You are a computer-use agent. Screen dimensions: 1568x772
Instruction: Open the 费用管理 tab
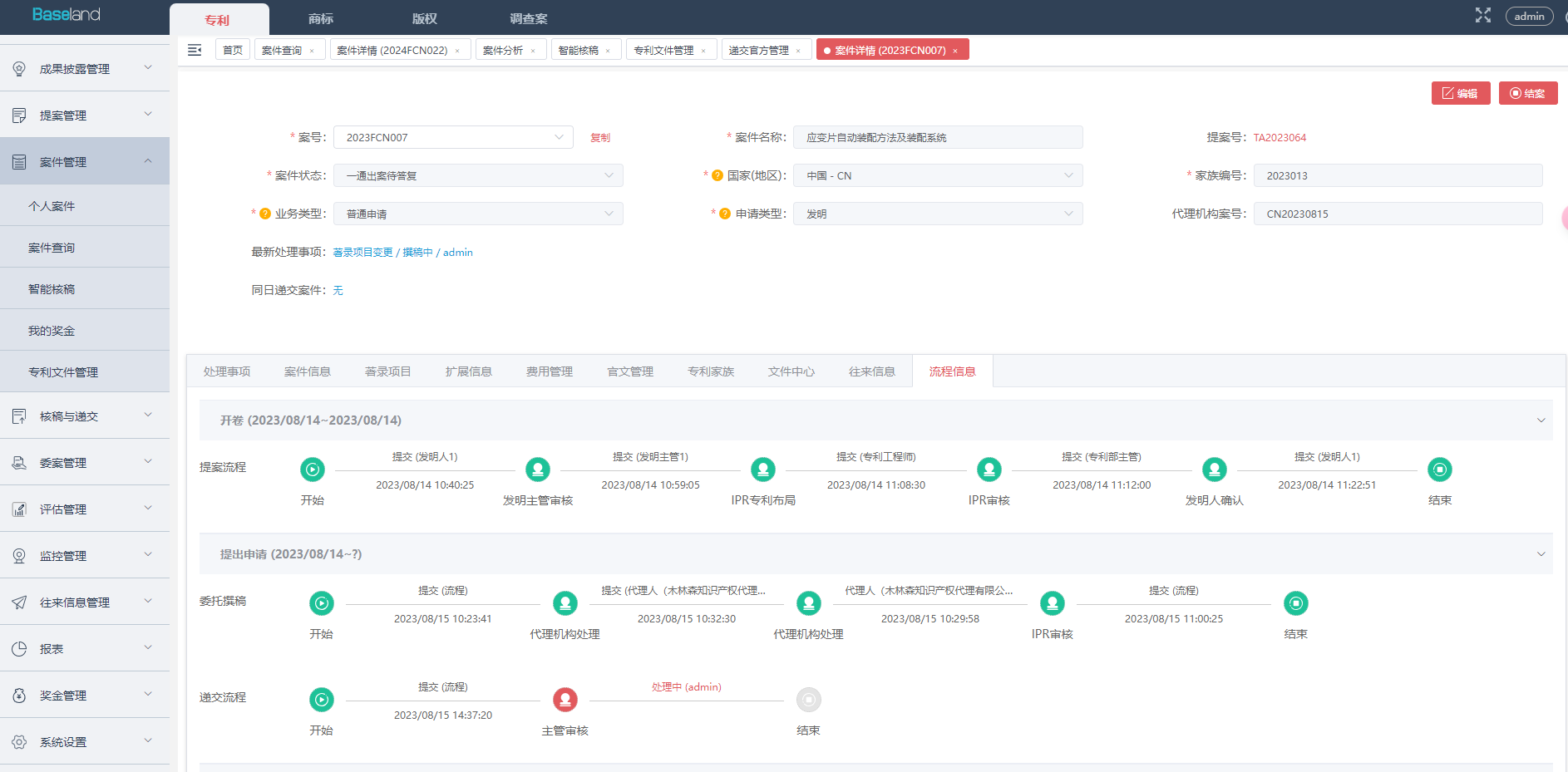click(550, 371)
